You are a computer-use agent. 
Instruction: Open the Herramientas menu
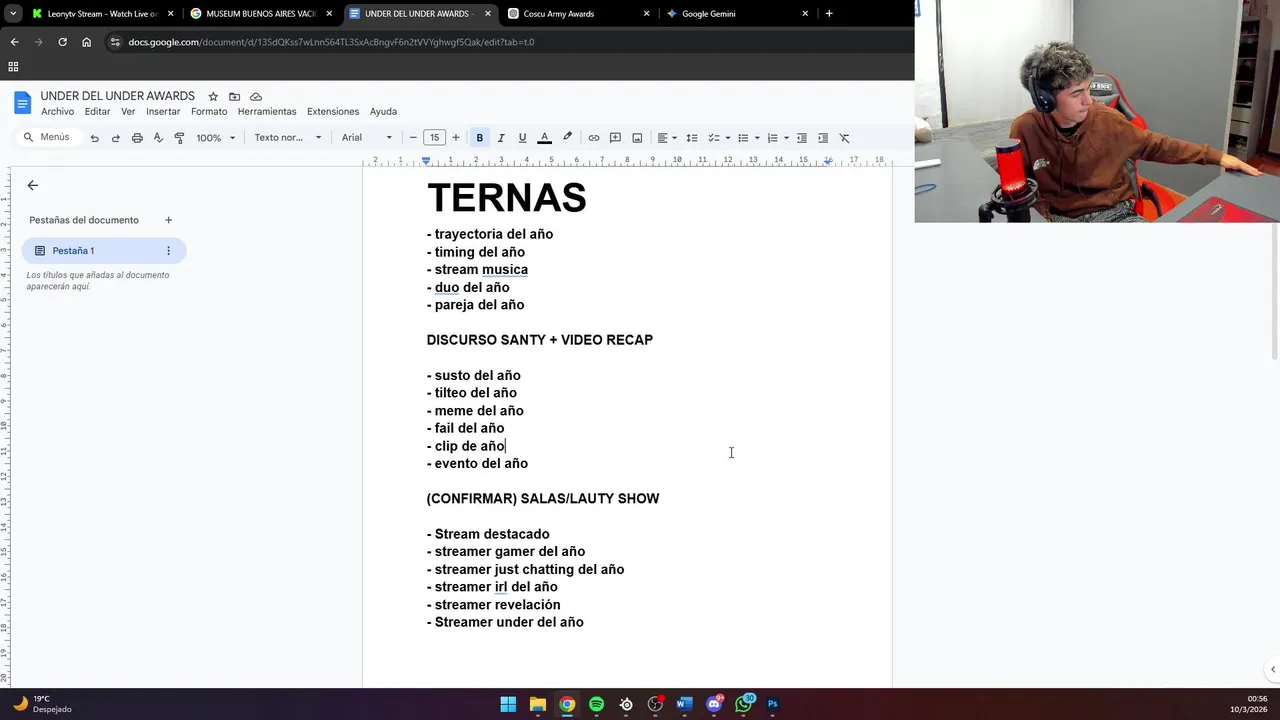[267, 111]
